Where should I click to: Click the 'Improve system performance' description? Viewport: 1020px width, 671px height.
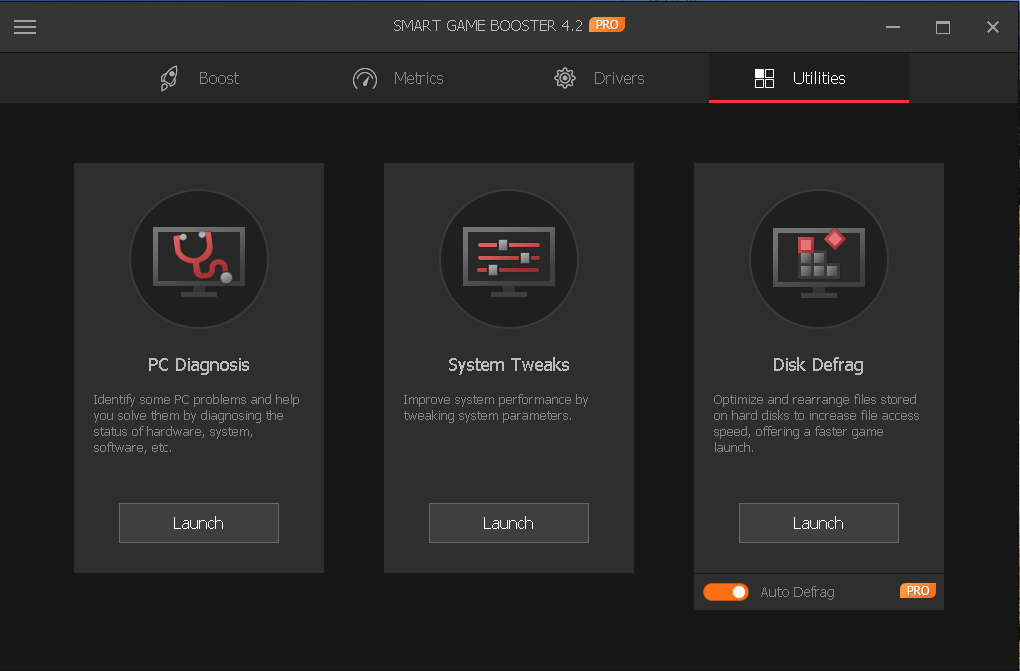click(496, 407)
